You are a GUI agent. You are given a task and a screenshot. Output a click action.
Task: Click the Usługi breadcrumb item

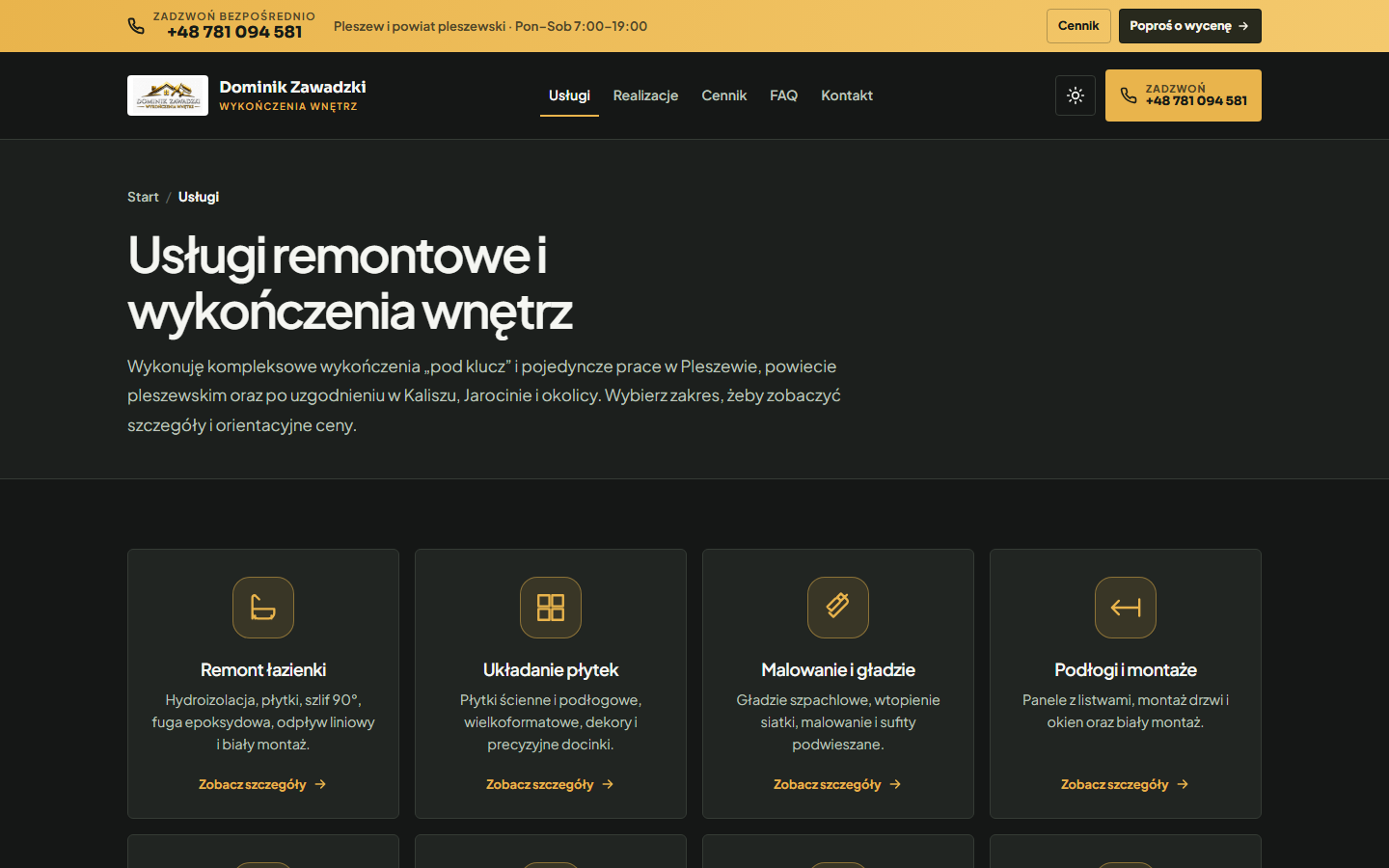pyautogui.click(x=199, y=197)
